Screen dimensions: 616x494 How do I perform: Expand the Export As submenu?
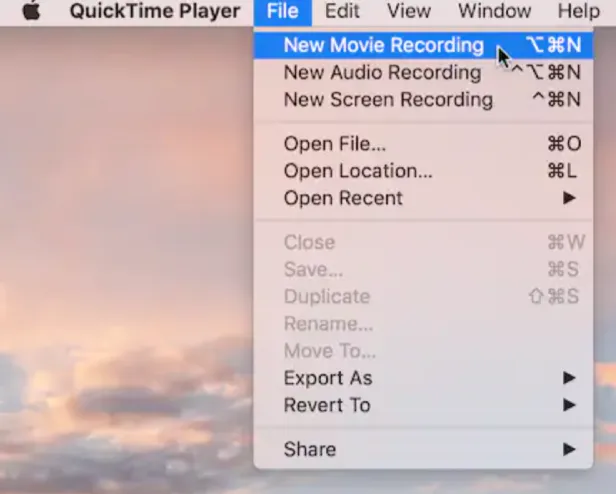coord(328,378)
